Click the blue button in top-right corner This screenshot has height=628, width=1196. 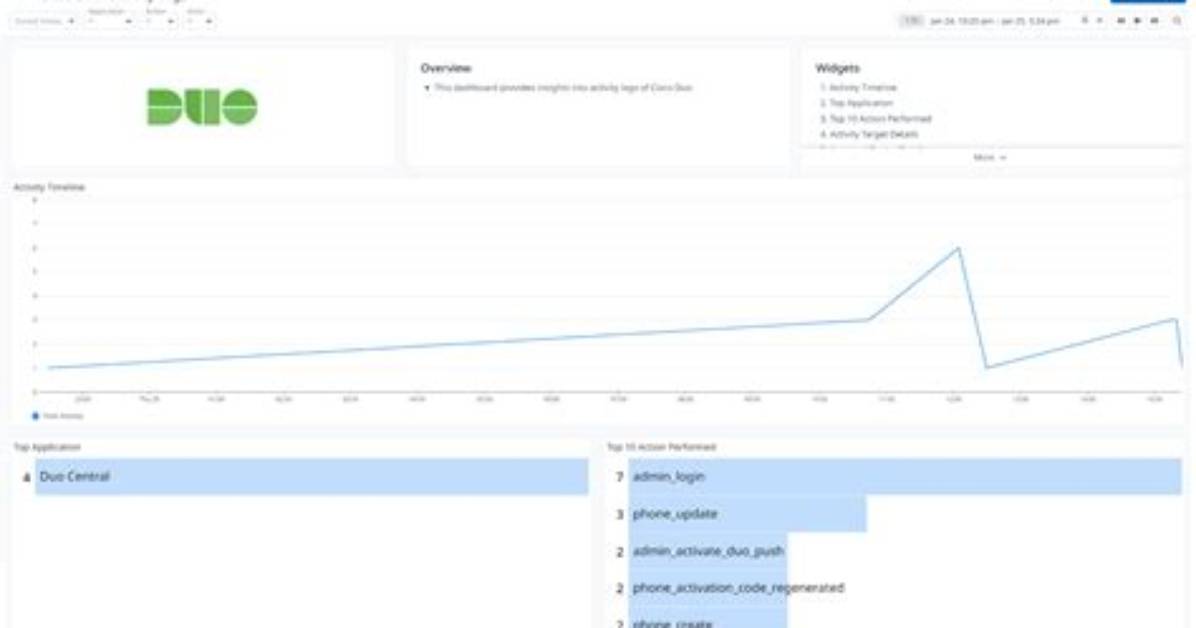pos(1147,2)
